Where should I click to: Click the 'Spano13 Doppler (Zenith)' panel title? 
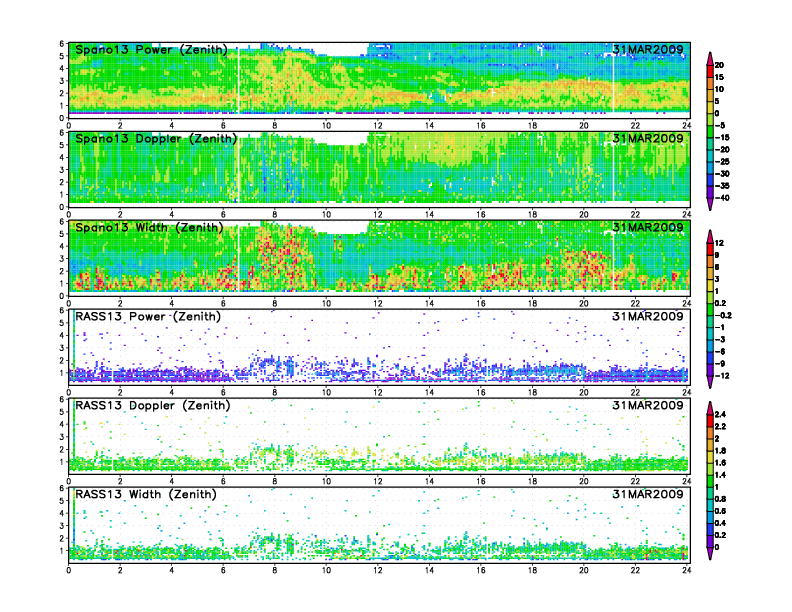(x=156, y=139)
